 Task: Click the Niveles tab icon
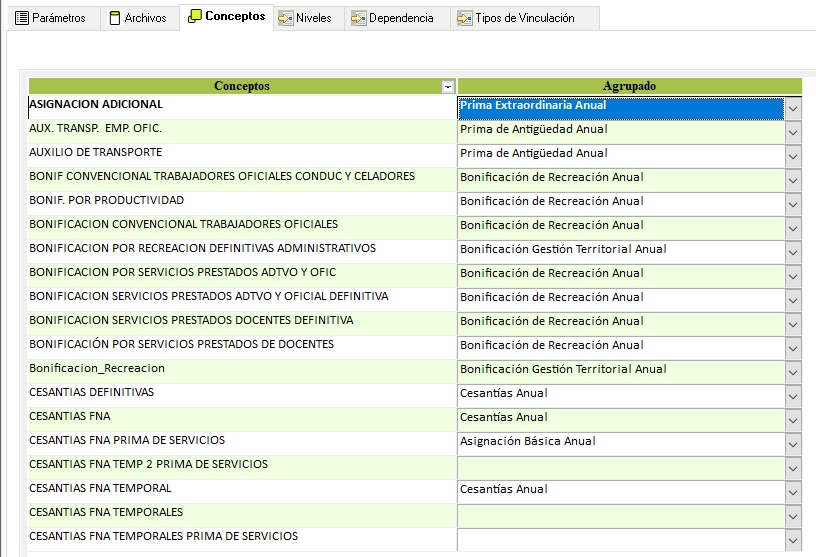click(286, 18)
